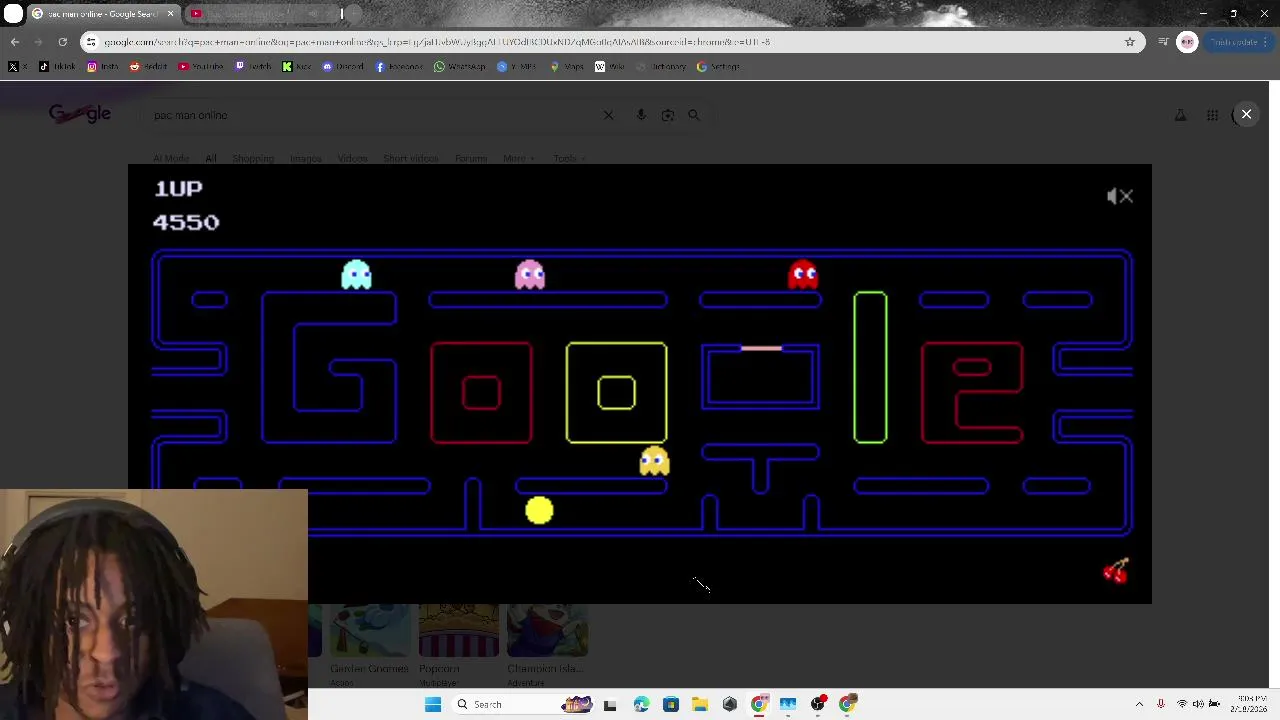This screenshot has height=720, width=1280.
Task: Clear the Google search box
Action: click(x=608, y=115)
